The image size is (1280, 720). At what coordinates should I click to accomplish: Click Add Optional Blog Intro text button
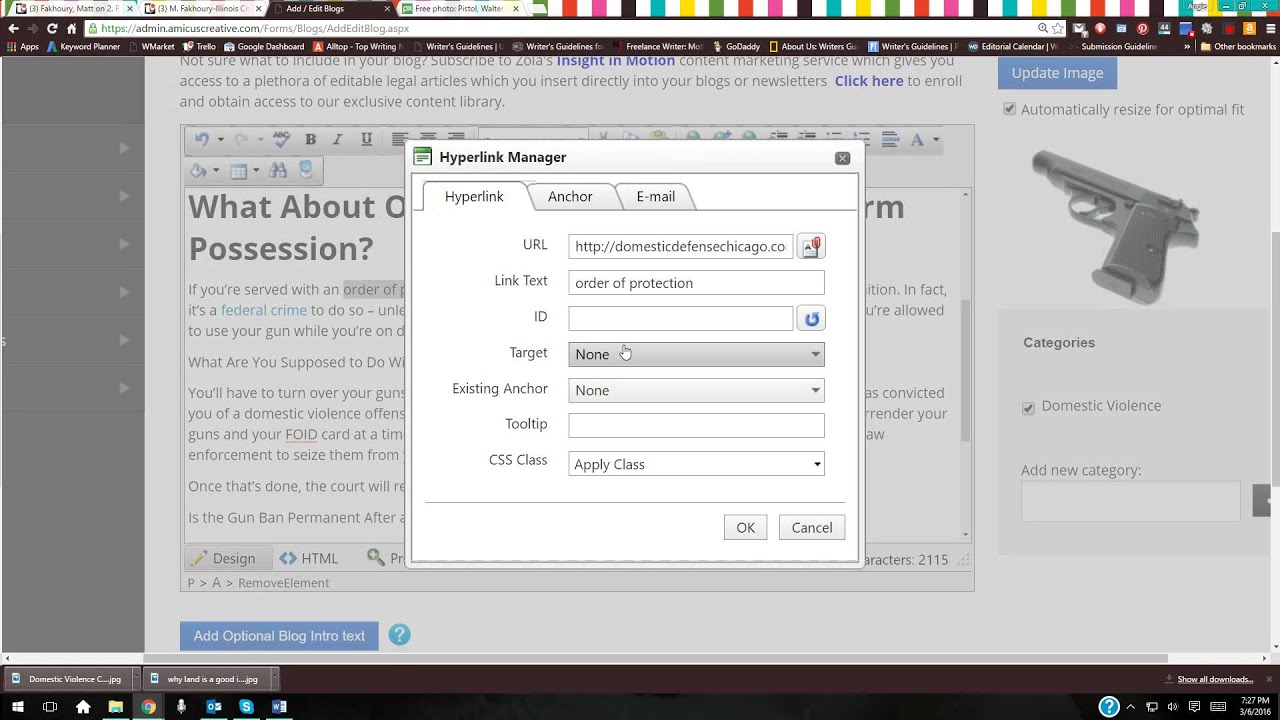coord(279,635)
